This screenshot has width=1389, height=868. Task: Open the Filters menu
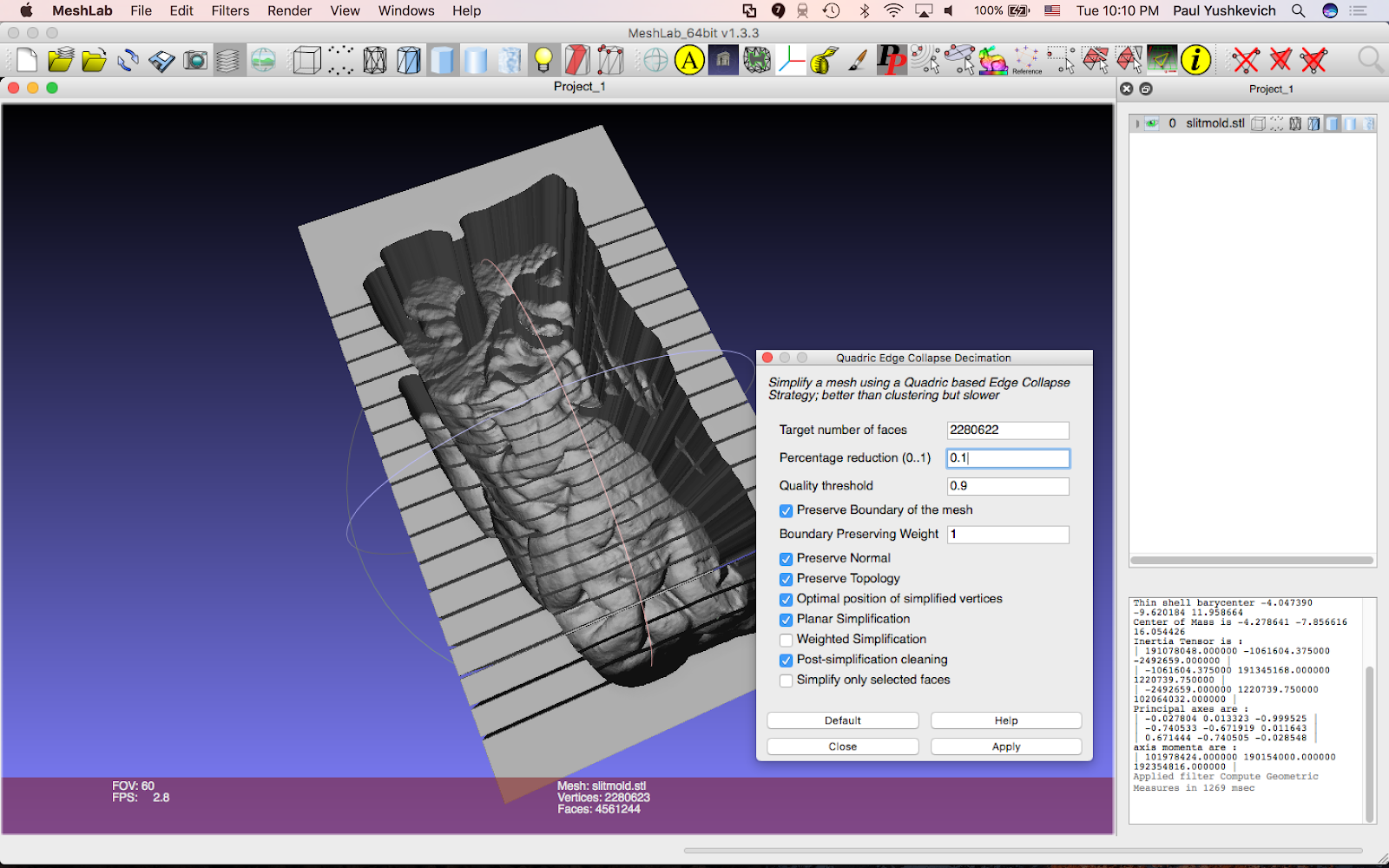click(230, 10)
